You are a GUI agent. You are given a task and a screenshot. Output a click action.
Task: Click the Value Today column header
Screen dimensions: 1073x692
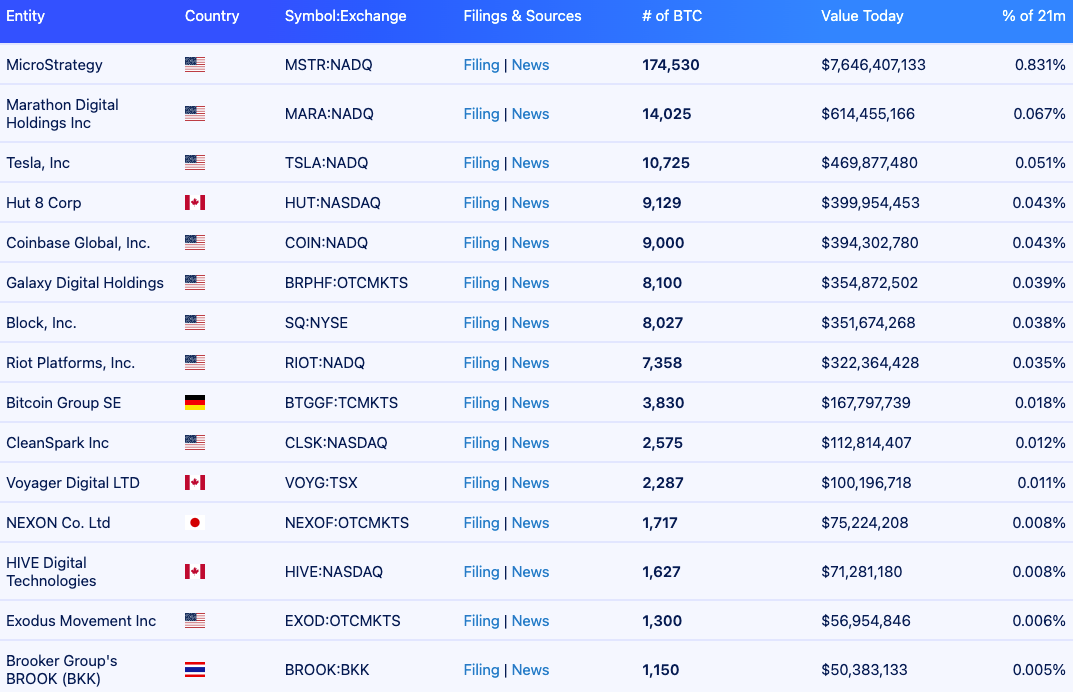pos(862,16)
